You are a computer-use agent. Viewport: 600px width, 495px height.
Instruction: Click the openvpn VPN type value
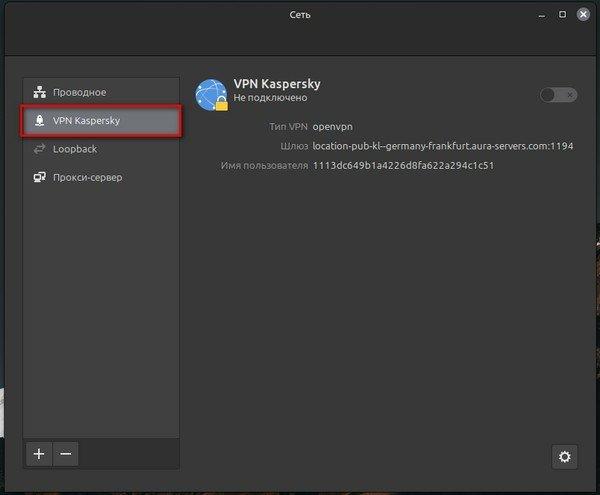click(333, 127)
